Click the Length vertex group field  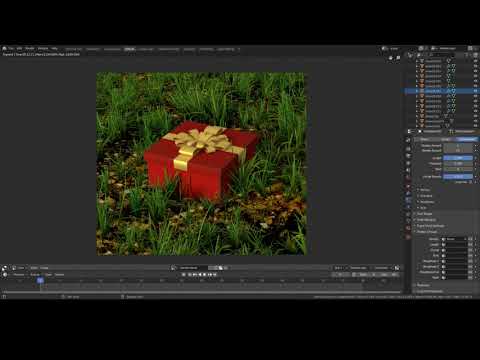point(454,244)
